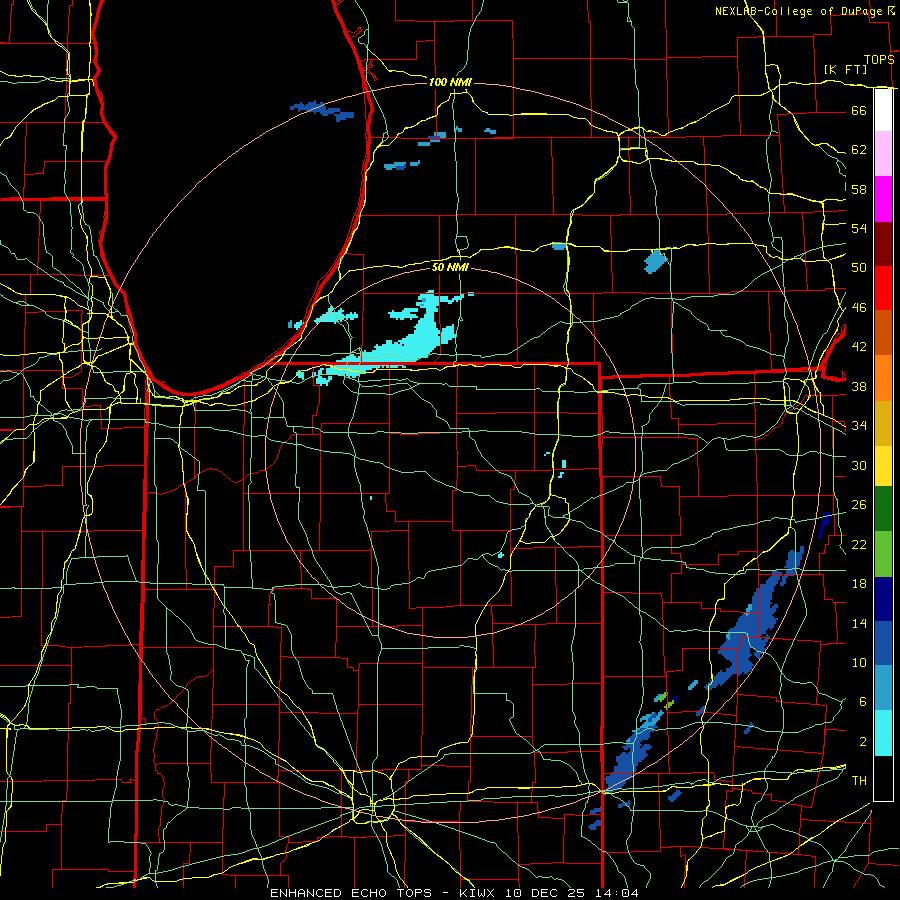Click the bright red legend color band
The height and width of the screenshot is (900, 900).
click(x=883, y=288)
